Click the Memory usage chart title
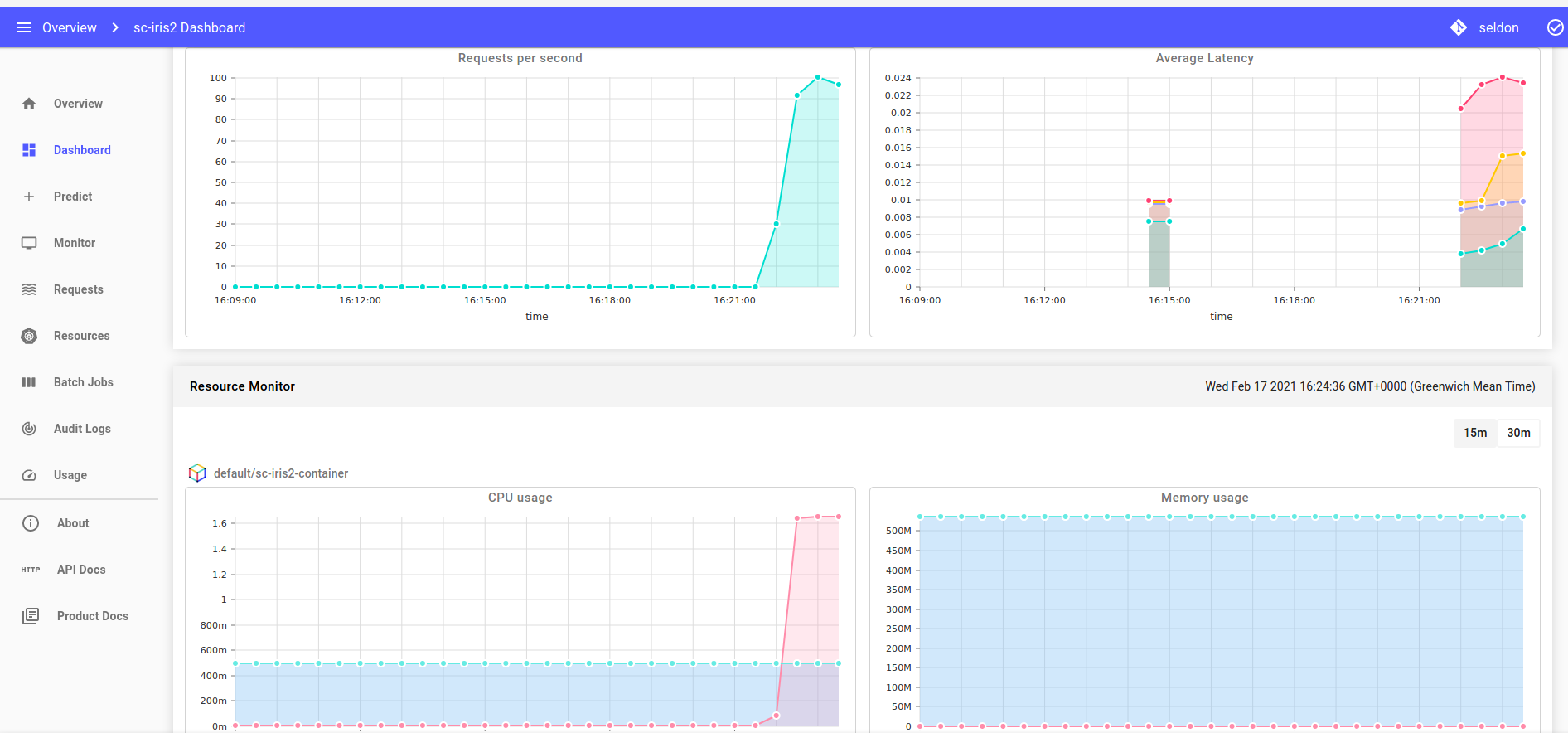The width and height of the screenshot is (1568, 733). point(1205,498)
